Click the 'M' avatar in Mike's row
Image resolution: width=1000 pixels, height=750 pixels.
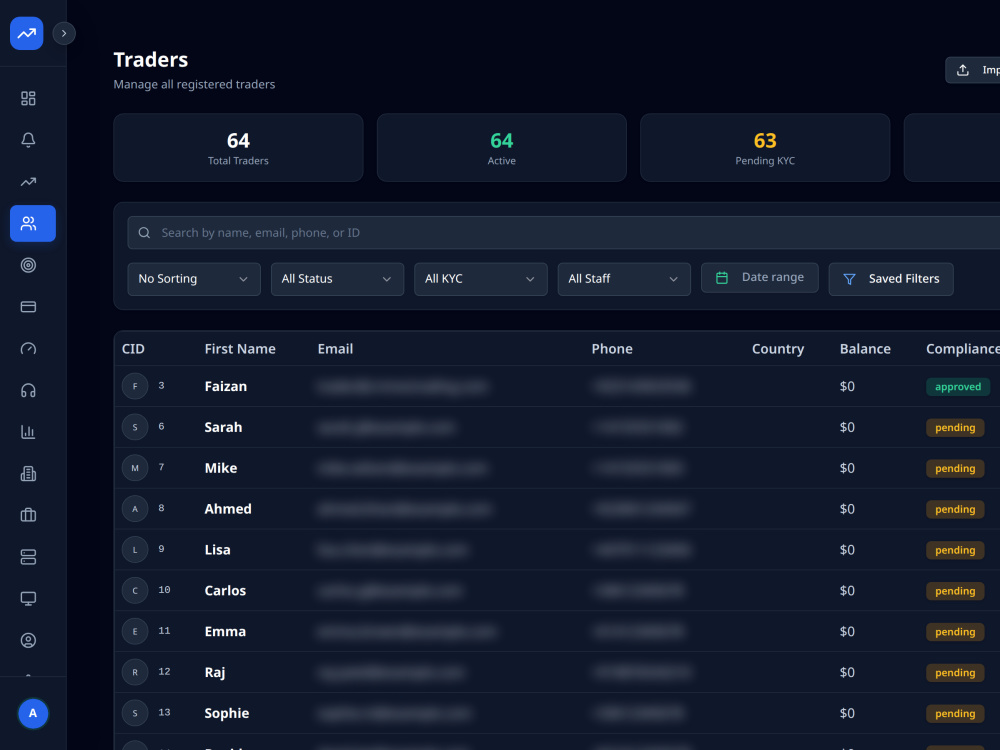[135, 467]
